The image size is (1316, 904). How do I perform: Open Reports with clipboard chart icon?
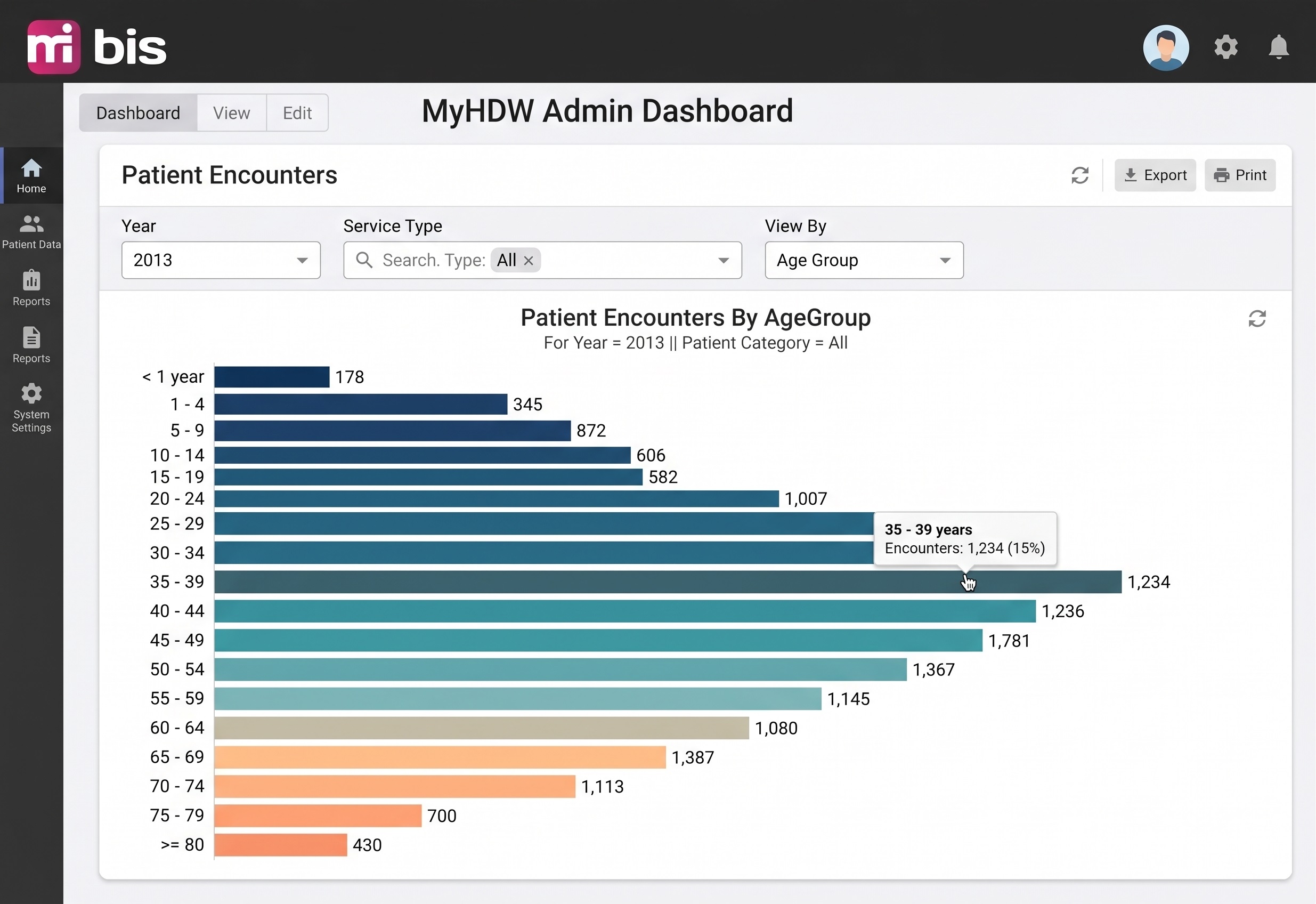pyautogui.click(x=31, y=288)
